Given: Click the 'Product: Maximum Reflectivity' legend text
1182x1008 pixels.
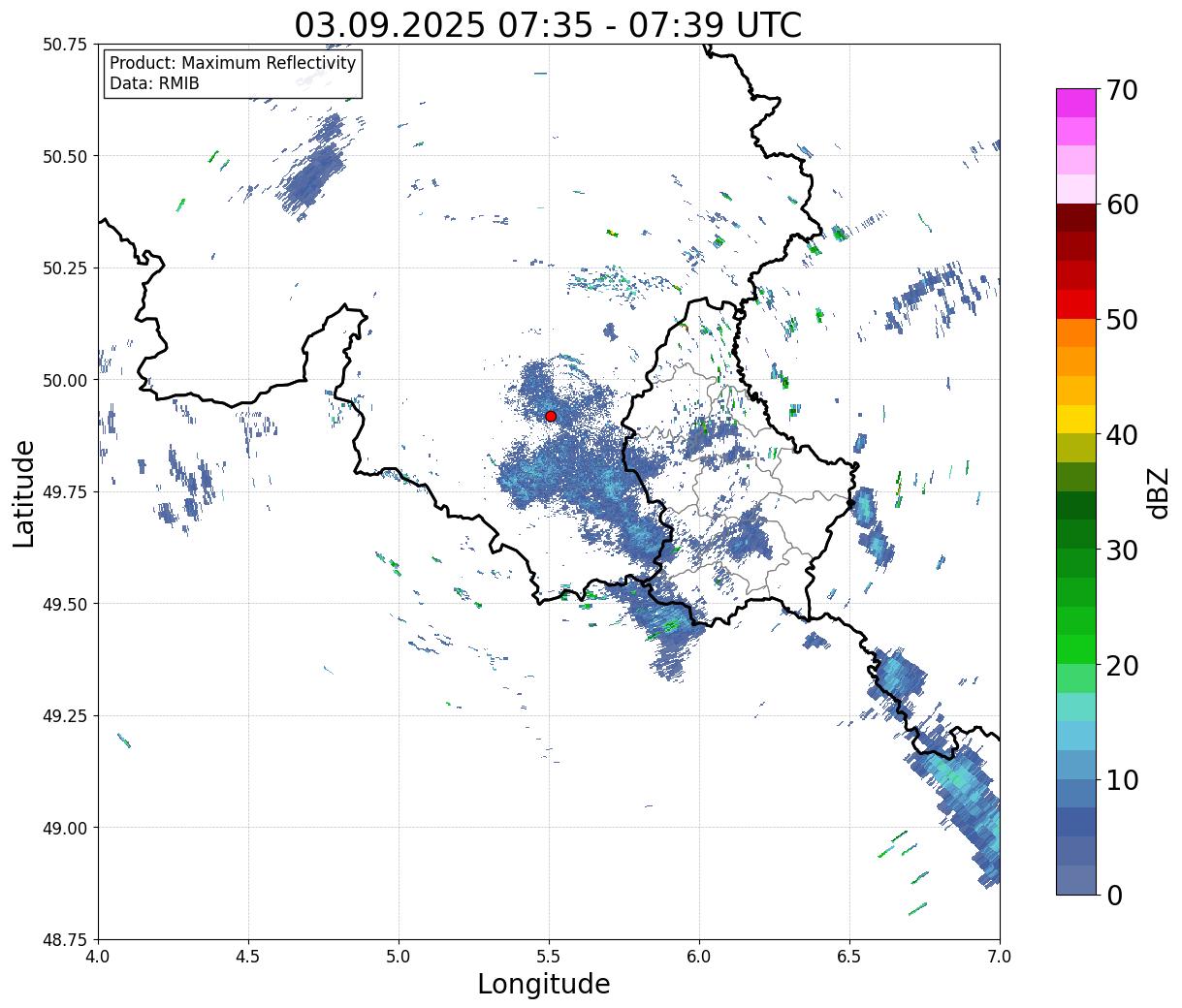Looking at the screenshot, I should click(x=233, y=63).
